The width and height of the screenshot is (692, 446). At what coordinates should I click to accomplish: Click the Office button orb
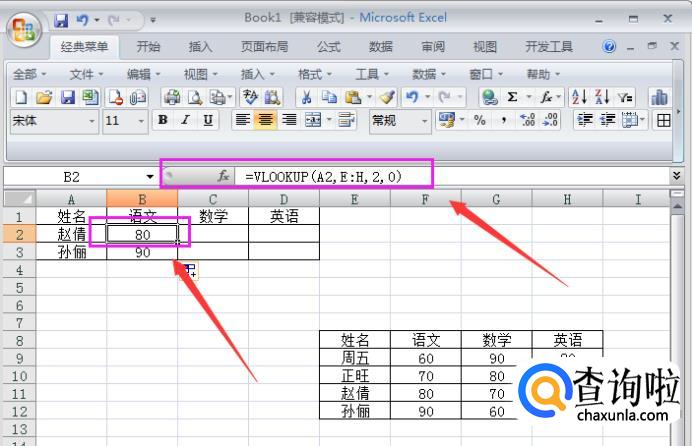tap(24, 30)
